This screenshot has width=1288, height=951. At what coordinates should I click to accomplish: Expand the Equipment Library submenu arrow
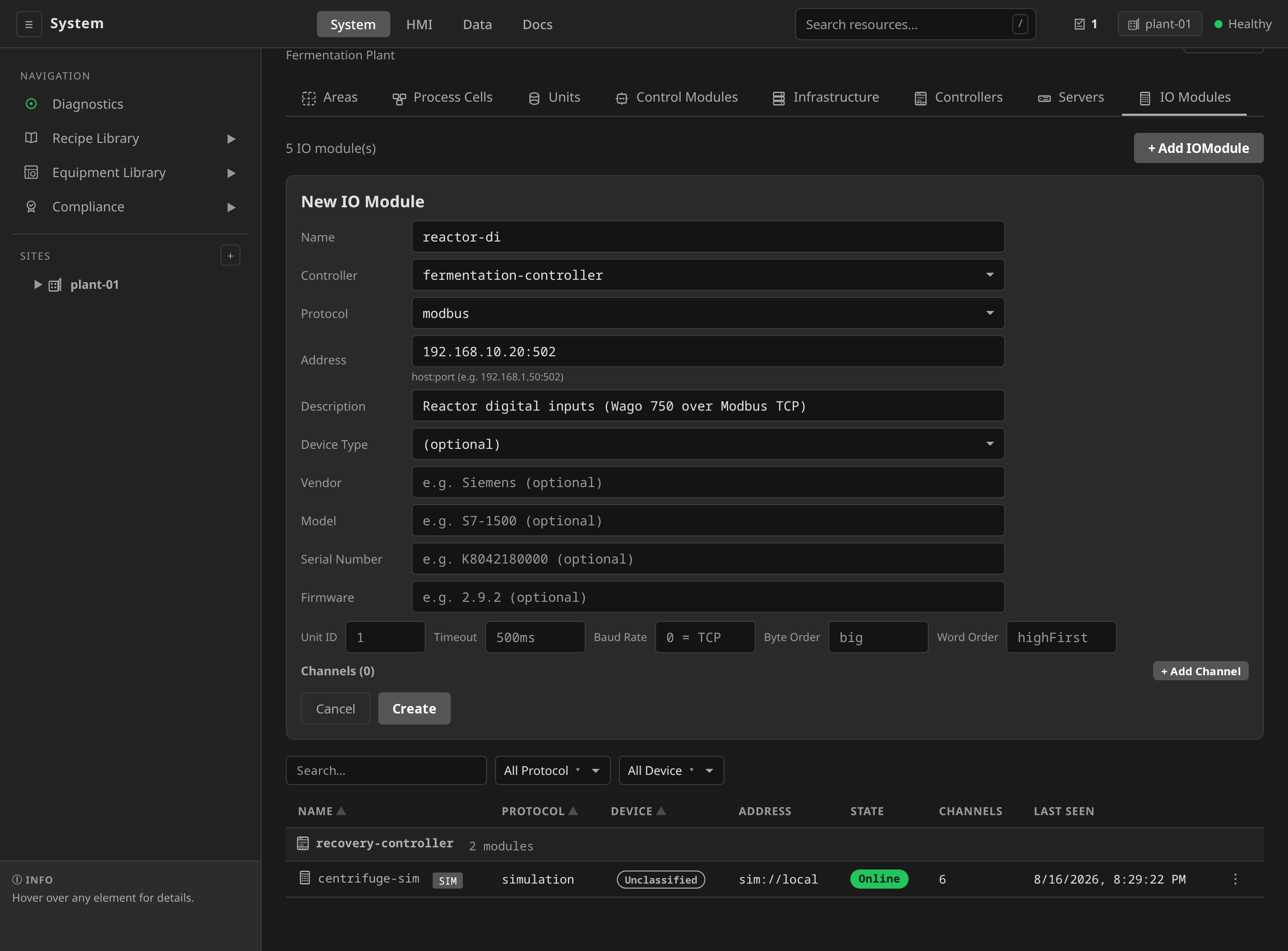(x=231, y=173)
